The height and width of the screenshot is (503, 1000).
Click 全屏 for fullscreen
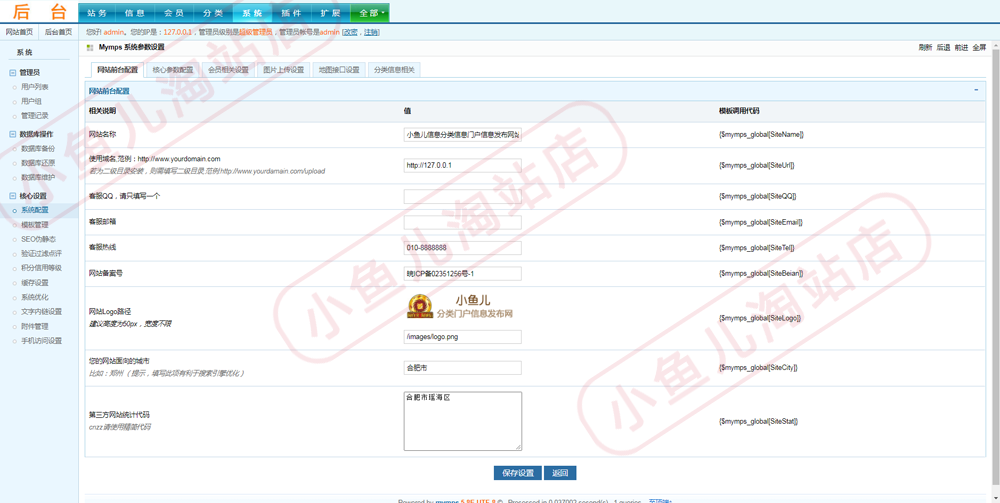click(x=979, y=47)
